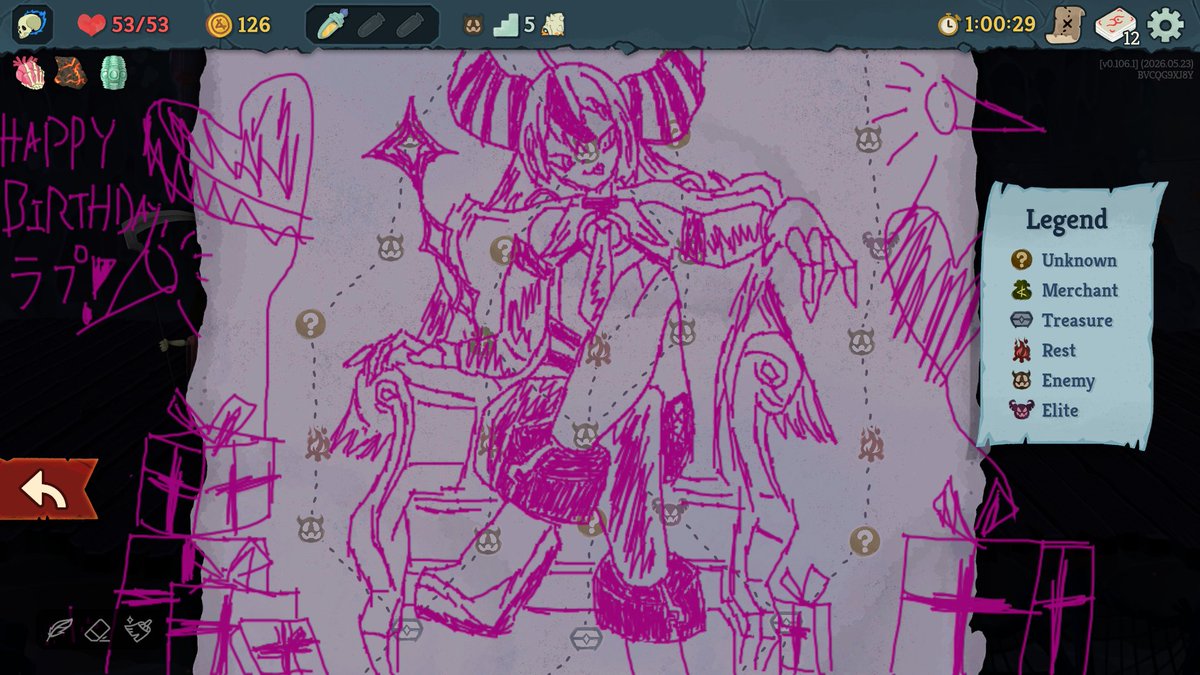Click the 126 gold amount
This screenshot has width=1200, height=675.
(254, 25)
